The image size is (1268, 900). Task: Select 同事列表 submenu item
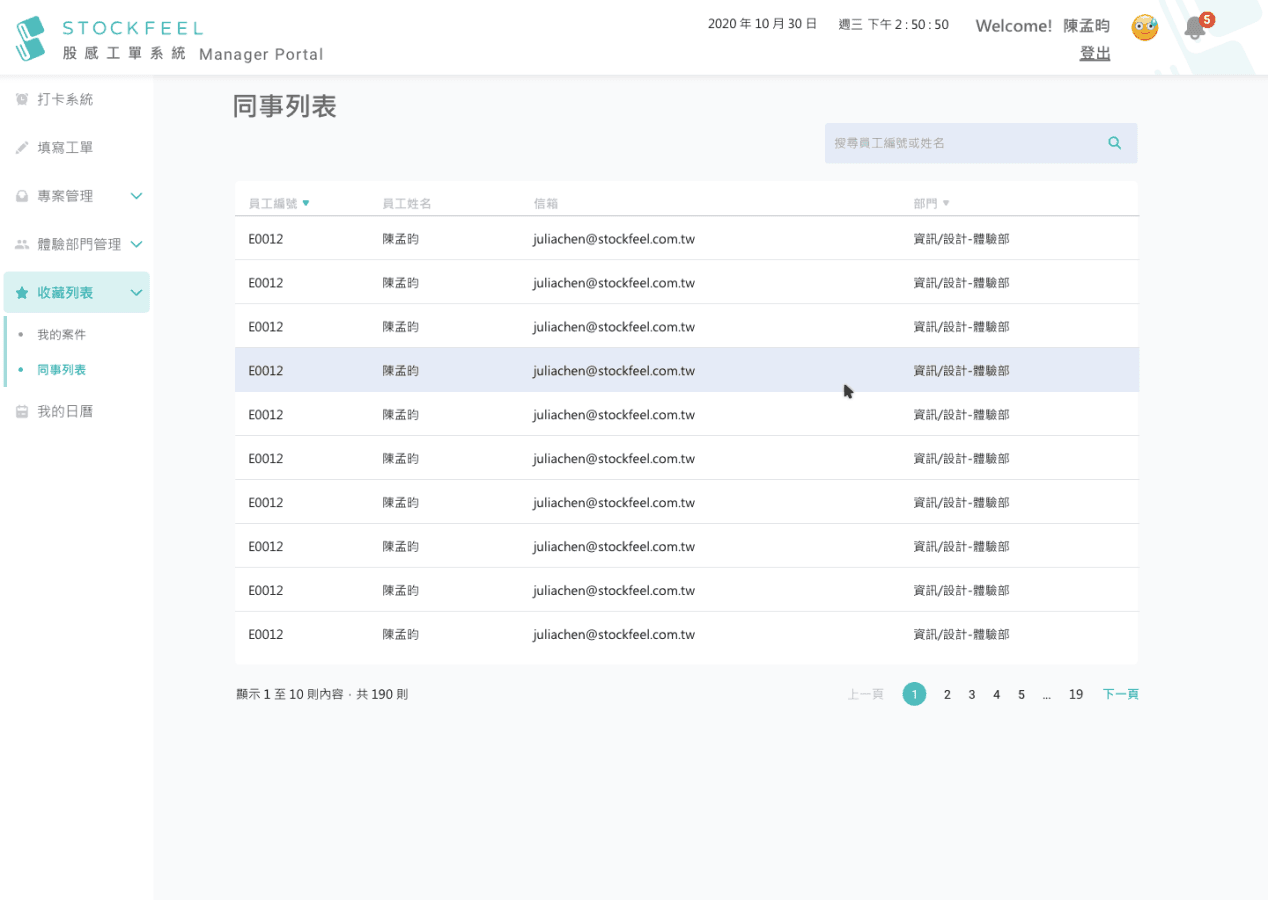62,370
